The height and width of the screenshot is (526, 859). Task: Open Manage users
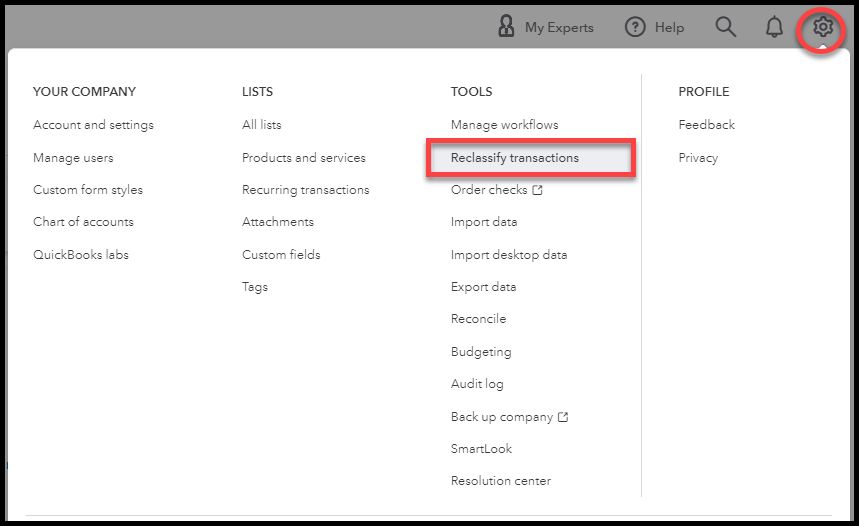[x=73, y=158]
